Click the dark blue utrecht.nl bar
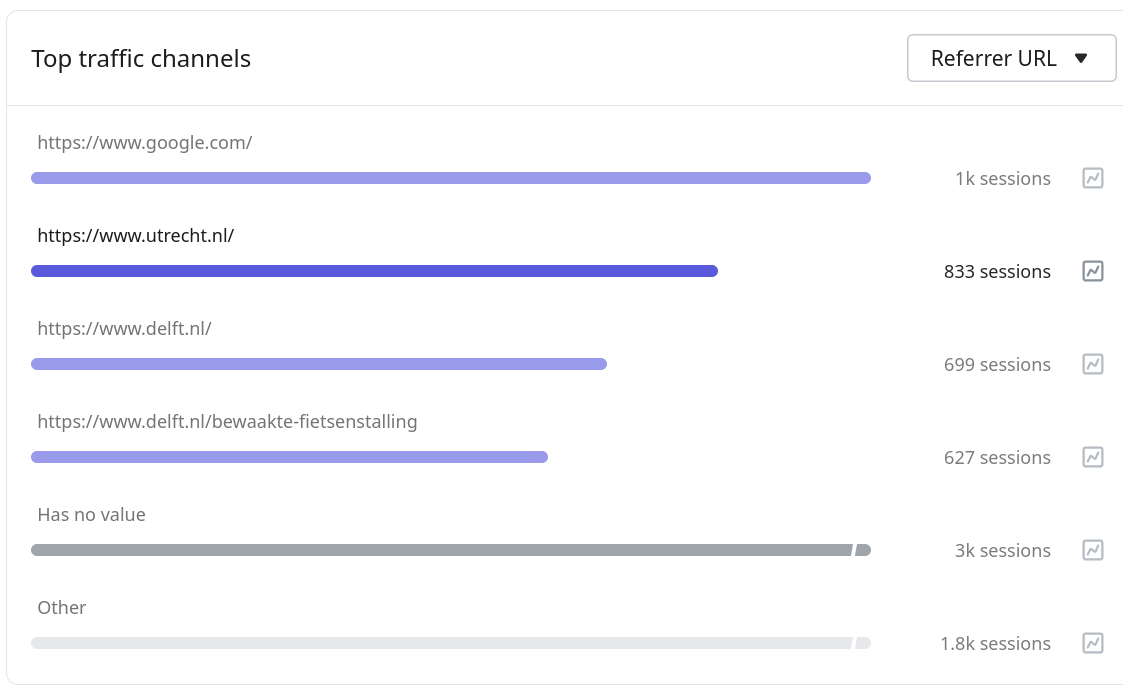The width and height of the screenshot is (1123, 690). coord(374,271)
